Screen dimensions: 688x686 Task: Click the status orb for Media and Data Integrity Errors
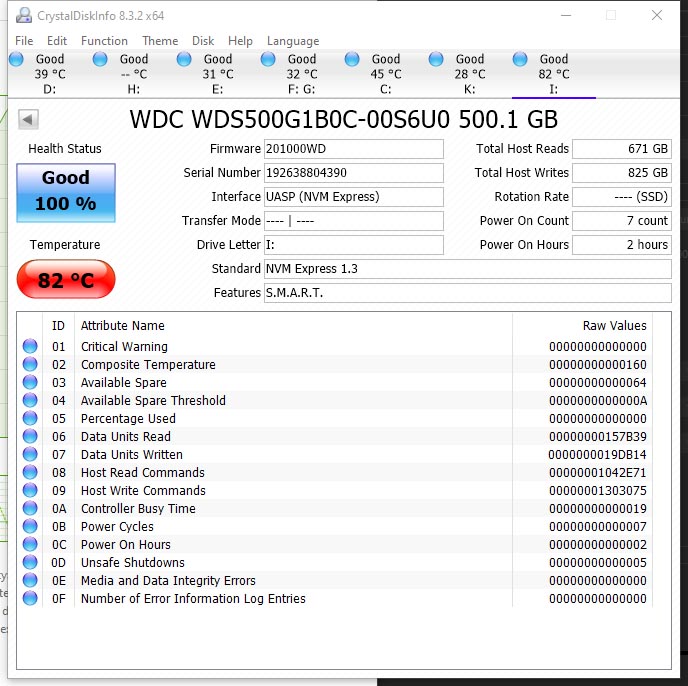pos(30,580)
